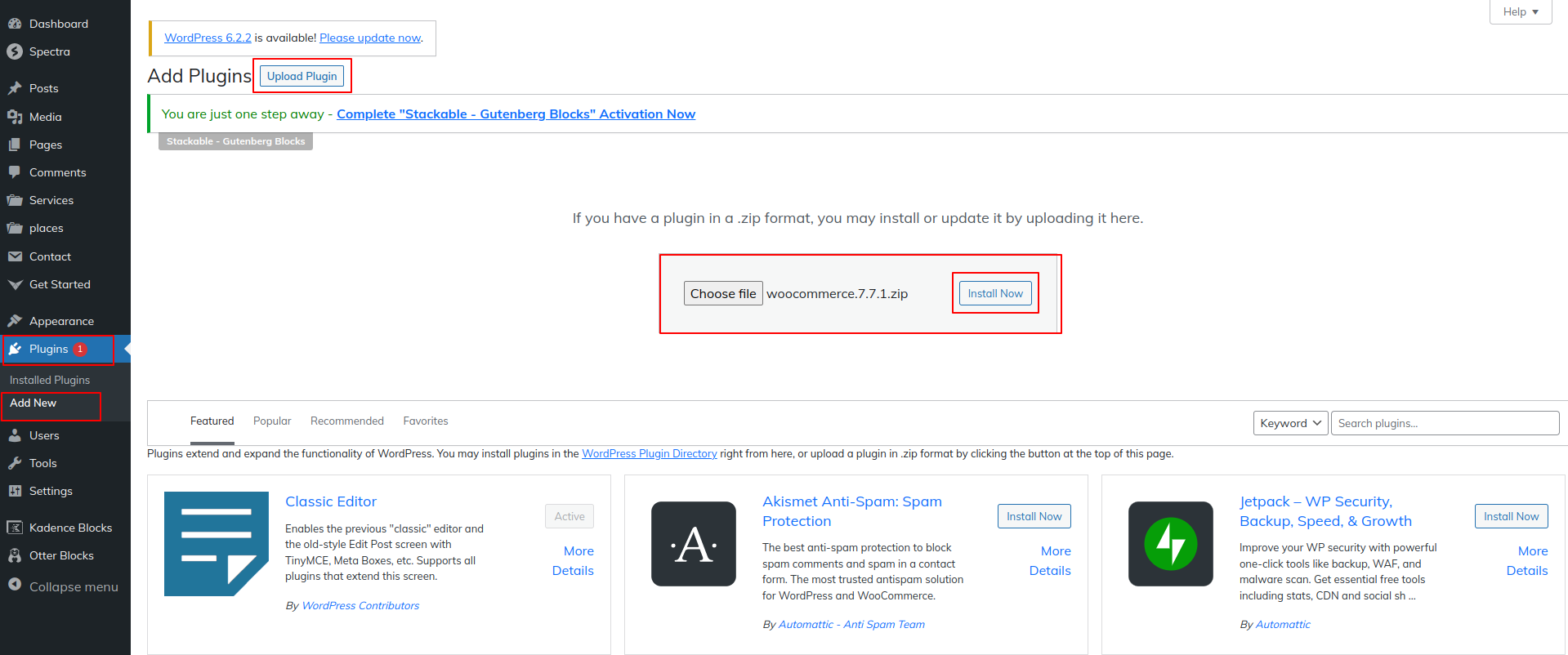
Task: Click the Comments speech bubble icon
Action: coord(15,172)
